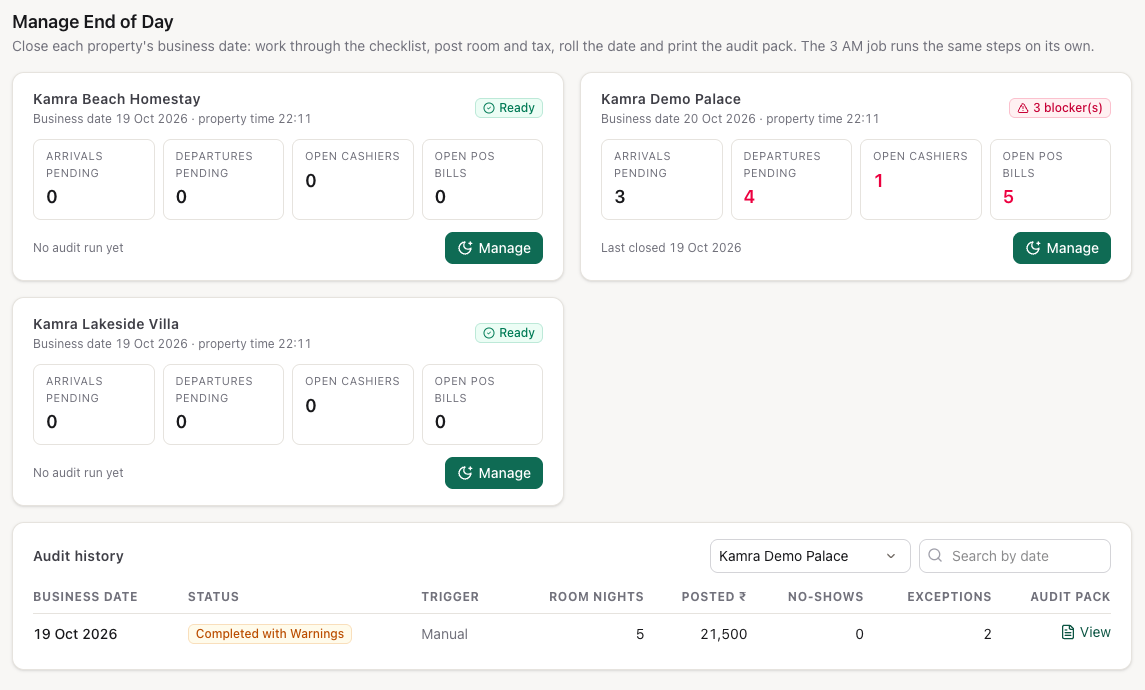This screenshot has height=690, width=1145.
Task: Click No audit run yet under Lakeside Villa
Action: (x=78, y=472)
